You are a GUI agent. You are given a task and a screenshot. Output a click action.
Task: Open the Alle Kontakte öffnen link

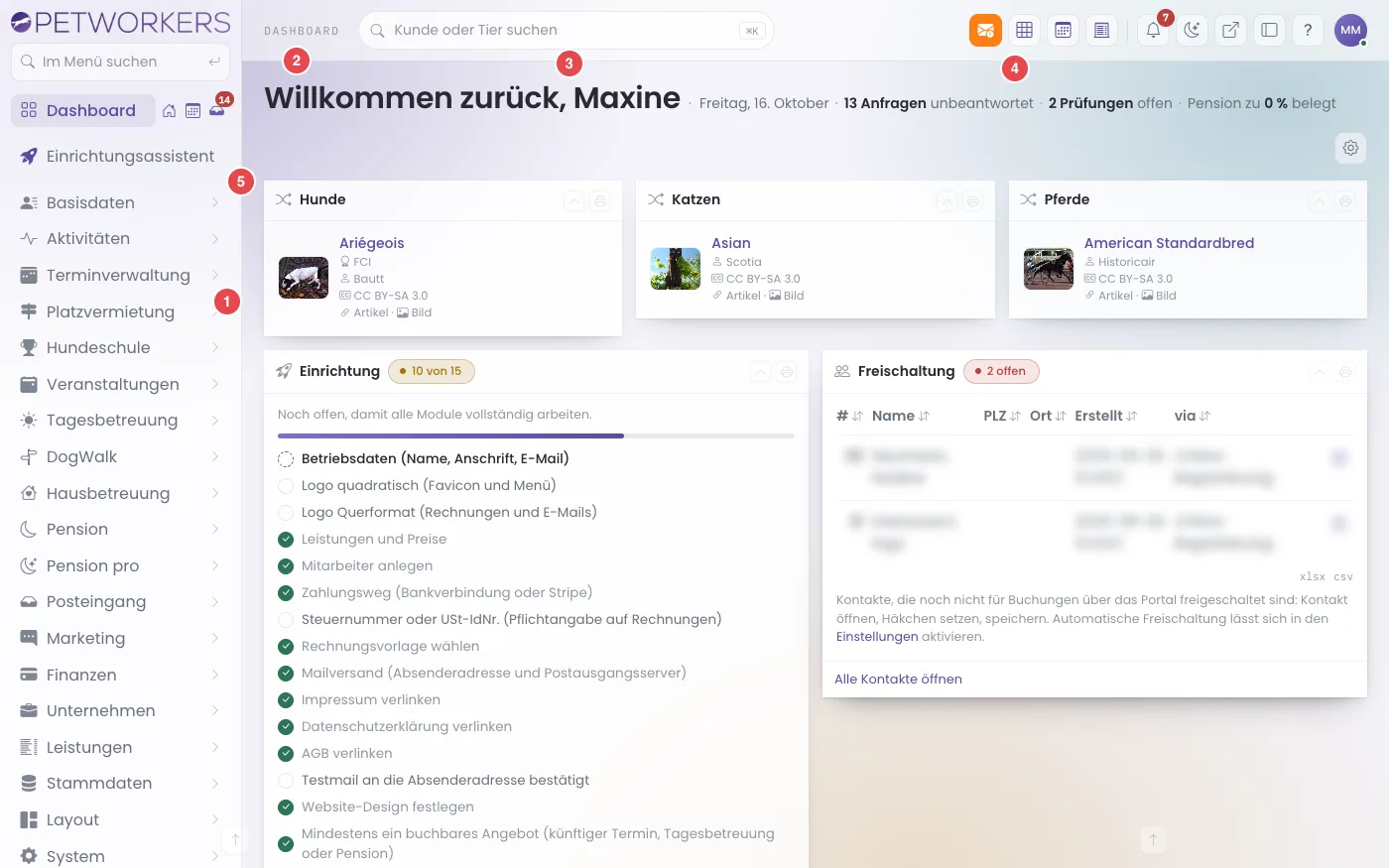[898, 680]
